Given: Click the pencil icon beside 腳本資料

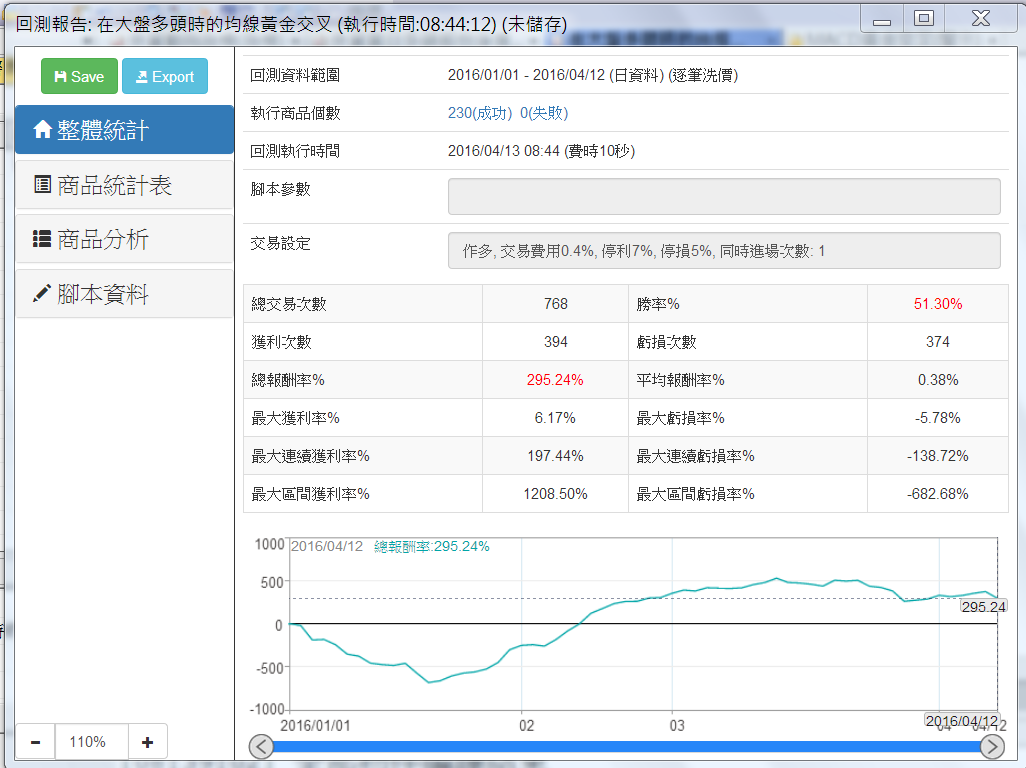Looking at the screenshot, I should pos(43,294).
